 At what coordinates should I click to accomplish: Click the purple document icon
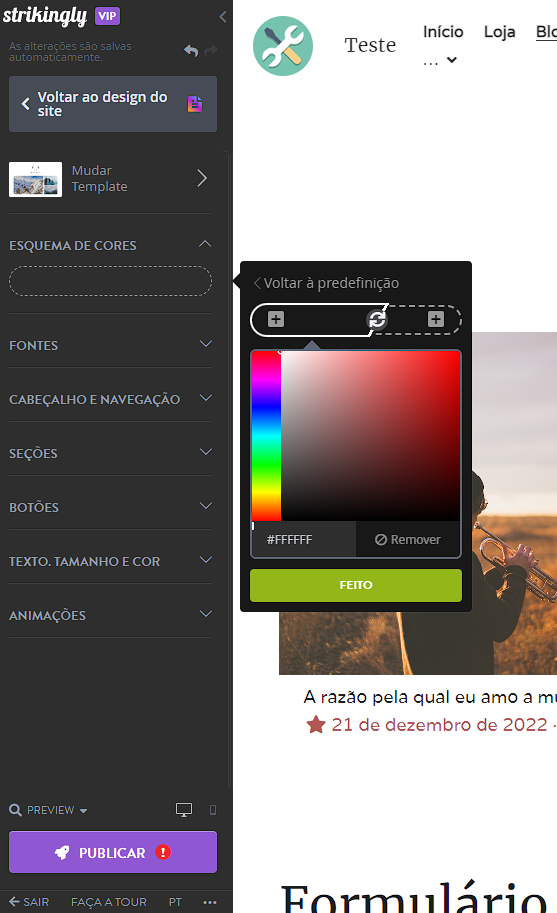pos(195,104)
